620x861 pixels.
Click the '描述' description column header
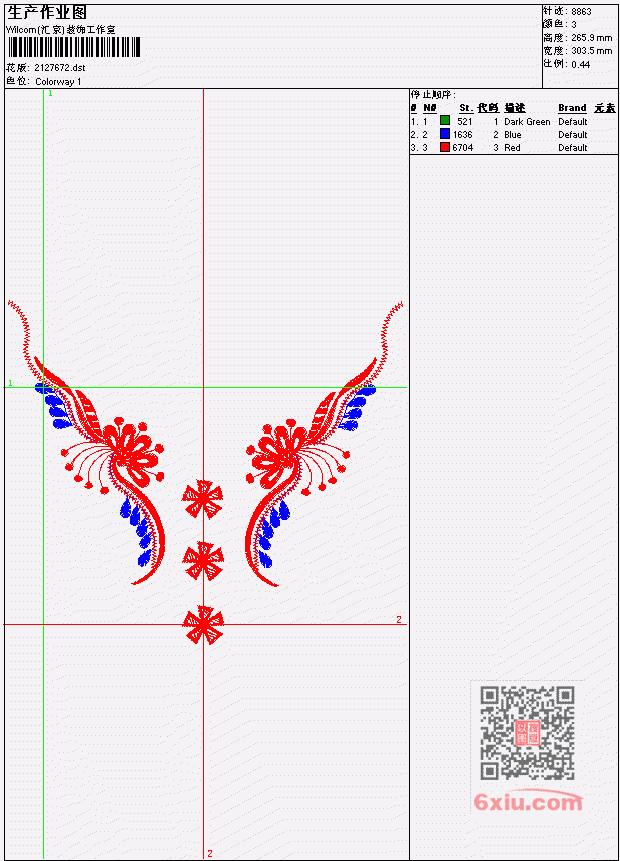515,108
